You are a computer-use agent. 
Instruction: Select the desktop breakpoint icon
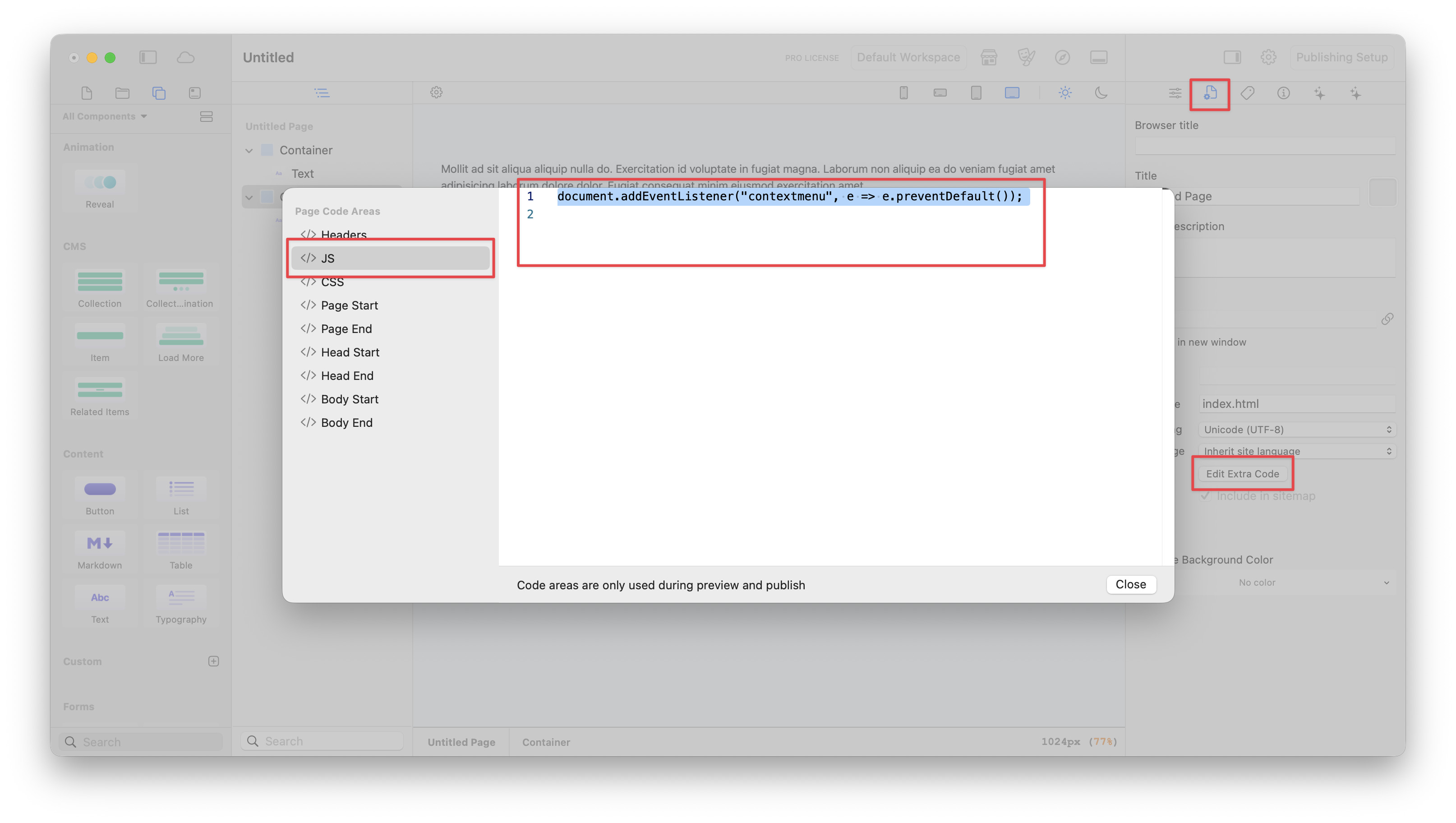[1012, 92]
